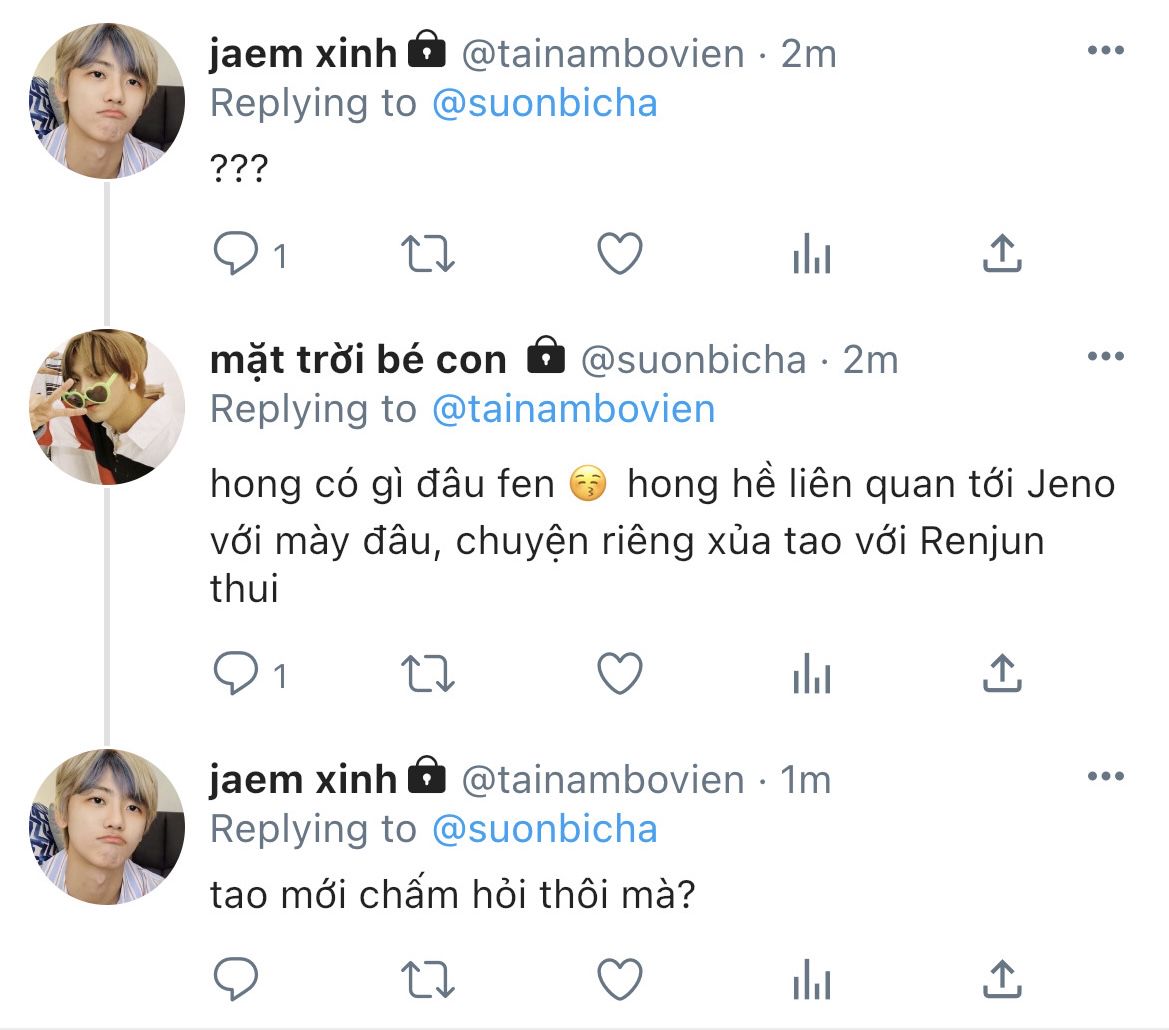The width and height of the screenshot is (1169, 1030).
Task: Retweet the tweet mentioning Jeno and Renjun
Action: click(428, 675)
